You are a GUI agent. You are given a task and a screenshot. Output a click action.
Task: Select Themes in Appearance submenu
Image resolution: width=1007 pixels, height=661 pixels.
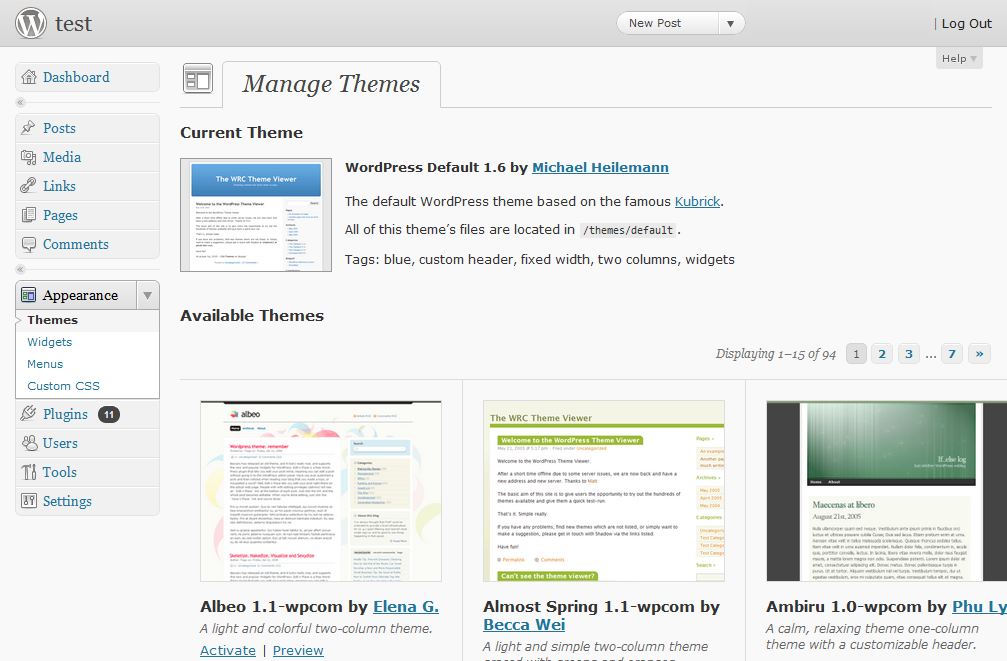(x=53, y=320)
